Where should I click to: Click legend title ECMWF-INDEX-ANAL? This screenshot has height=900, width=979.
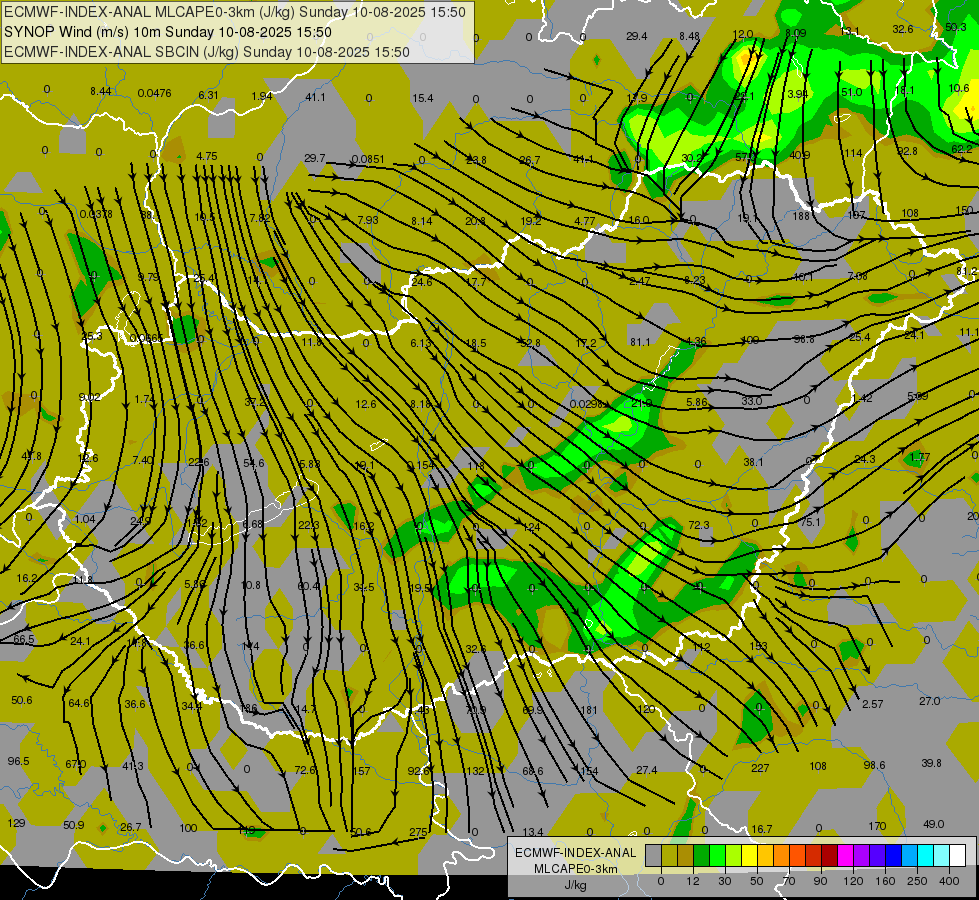(575, 853)
